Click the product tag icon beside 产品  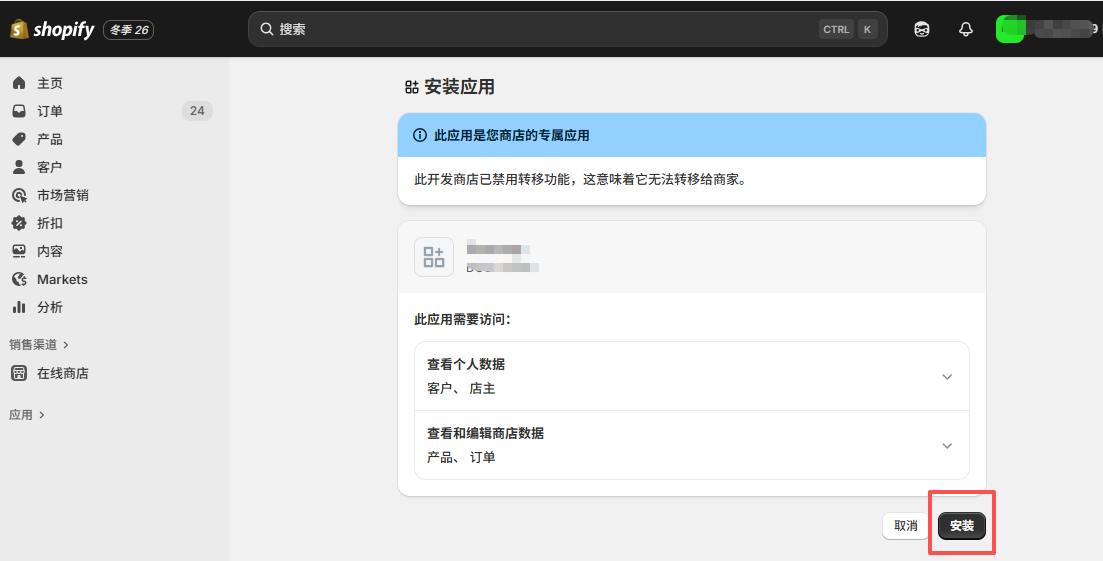[19, 139]
